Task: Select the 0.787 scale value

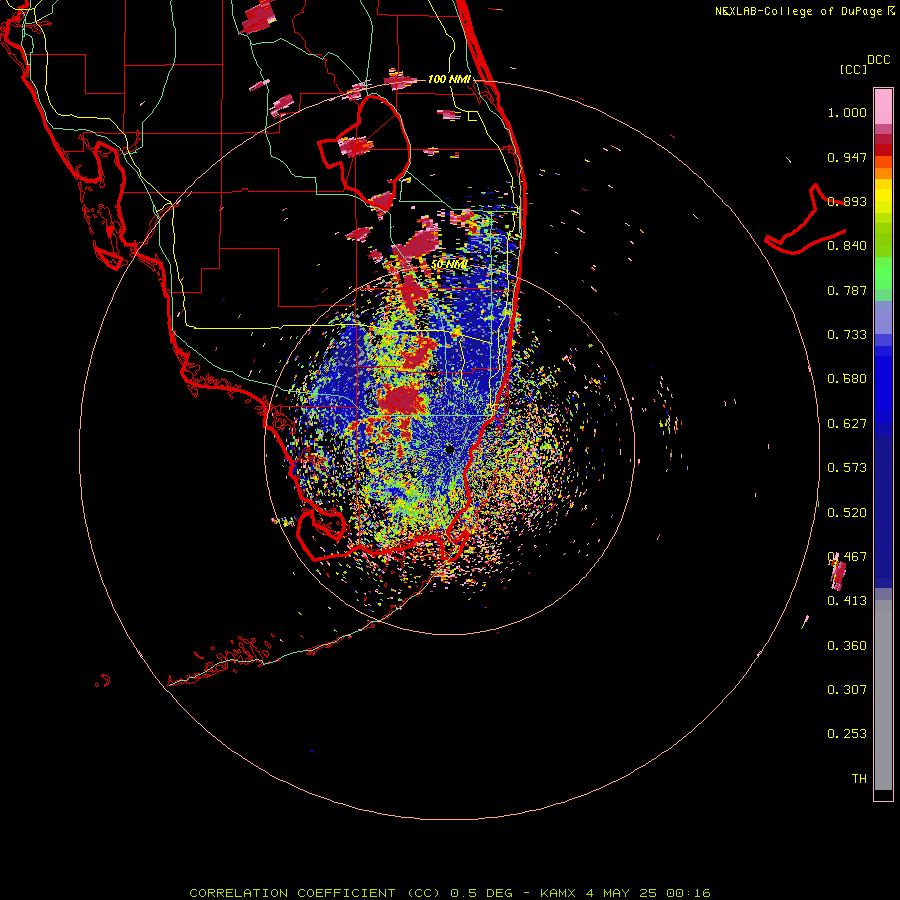Action: point(847,290)
